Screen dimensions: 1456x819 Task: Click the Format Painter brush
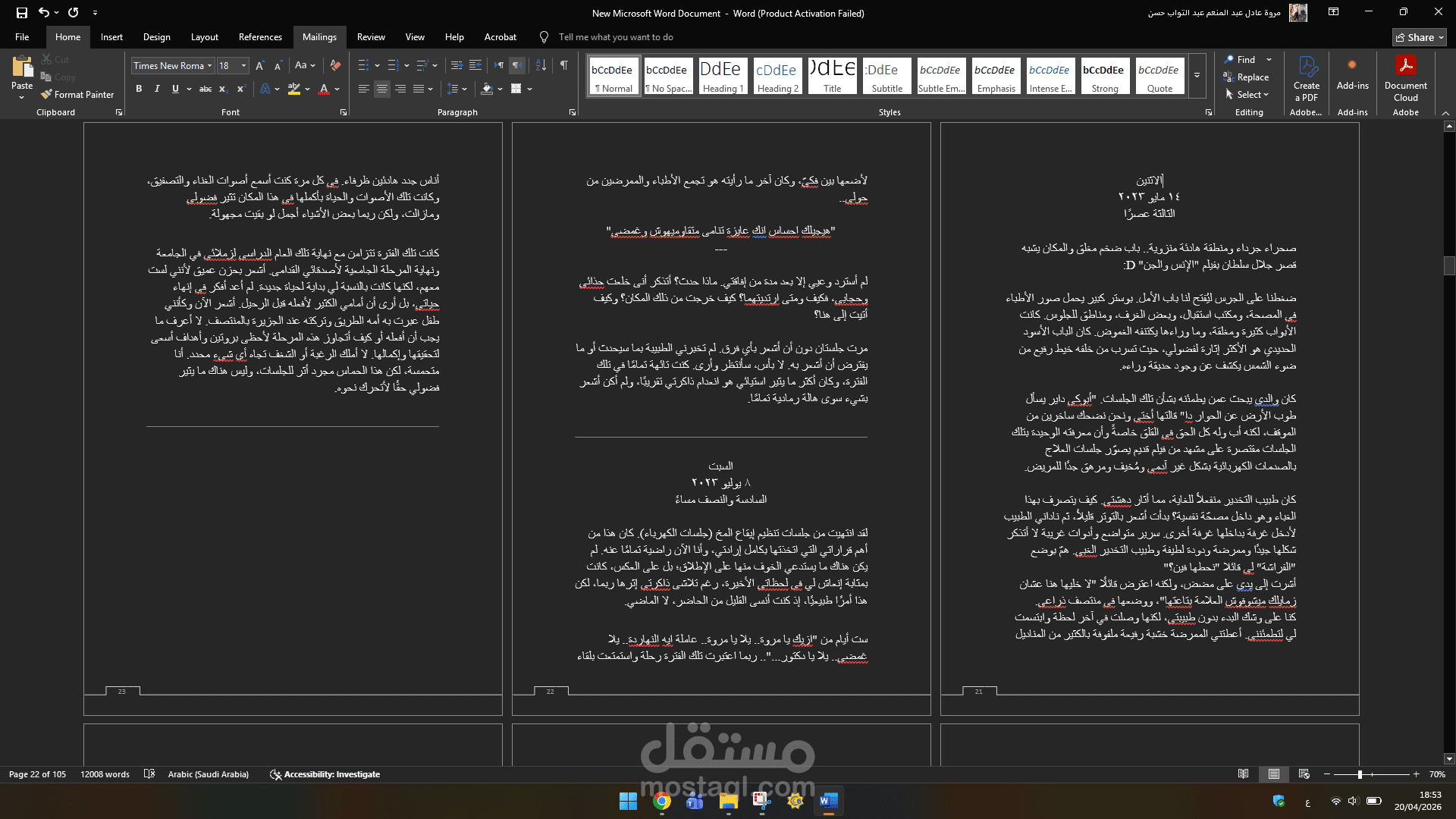point(47,95)
